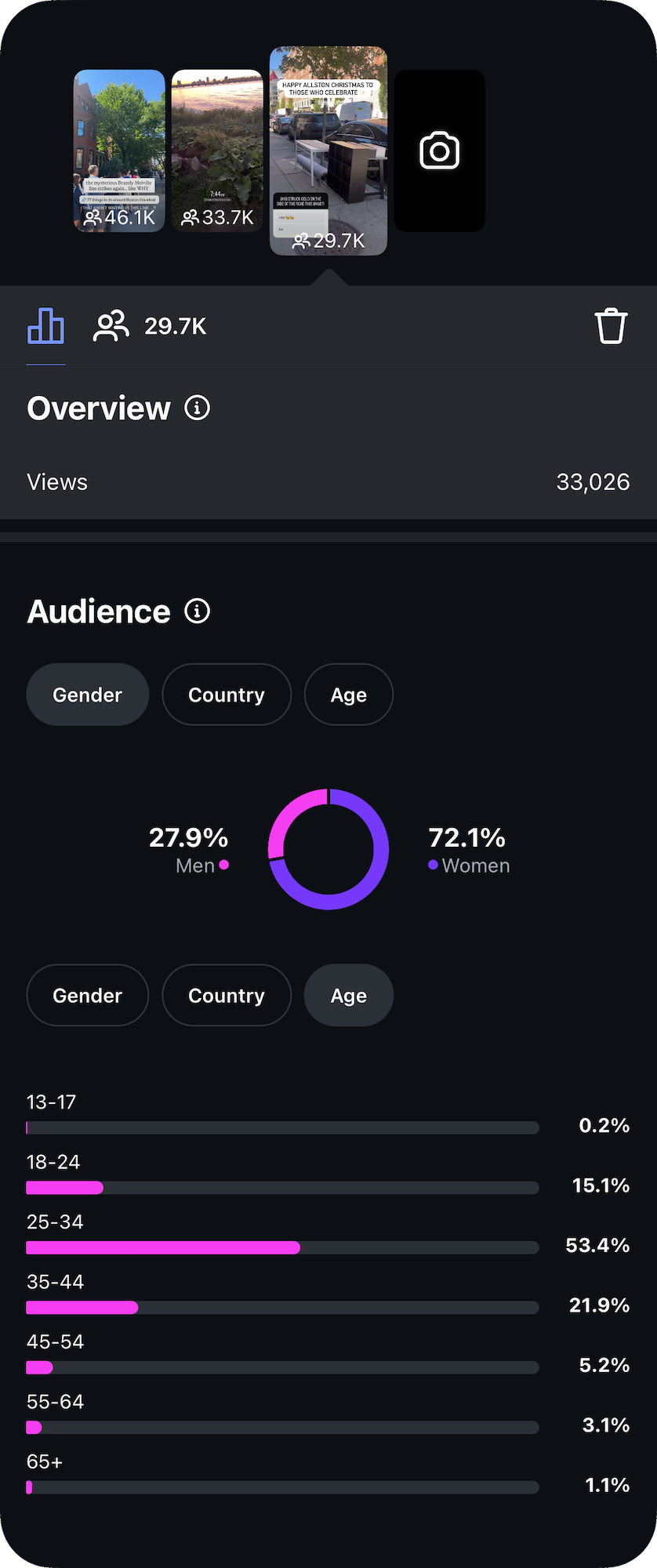The height and width of the screenshot is (1568, 657).
Task: Click the 25-34 age progress bar
Action: point(282,1247)
